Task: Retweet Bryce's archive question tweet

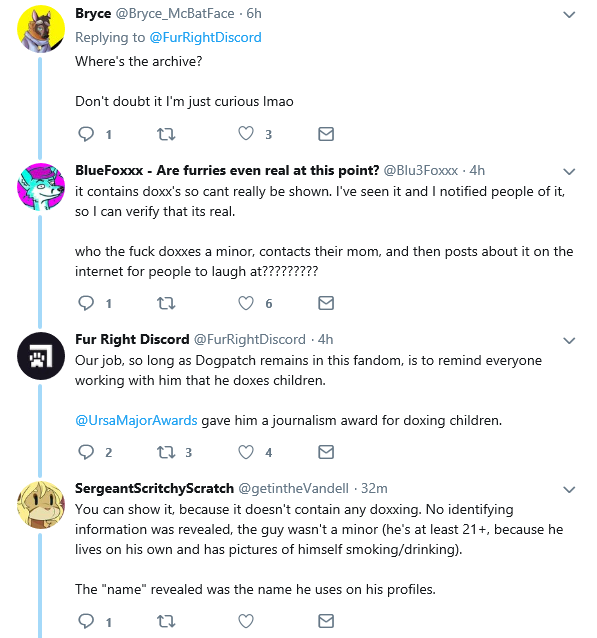Action: coord(166,134)
